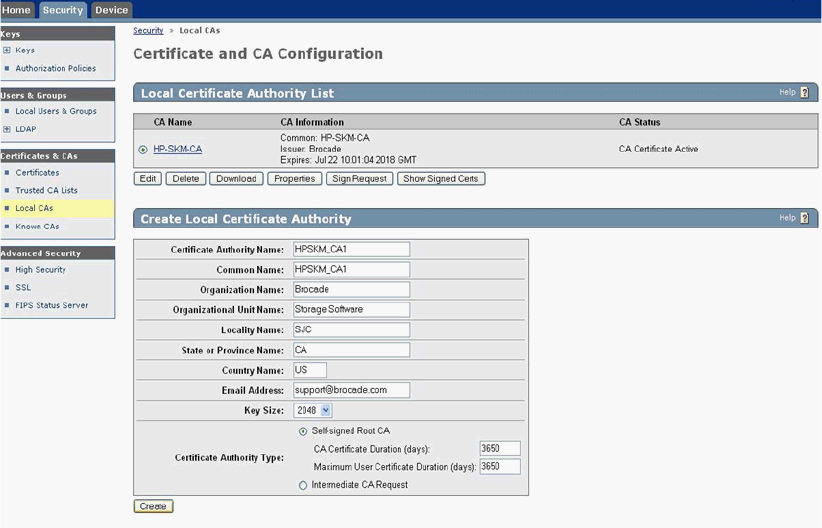Click Help icon in Local Certificate Authority List header
This screenshot has height=528, width=822.
(804, 93)
